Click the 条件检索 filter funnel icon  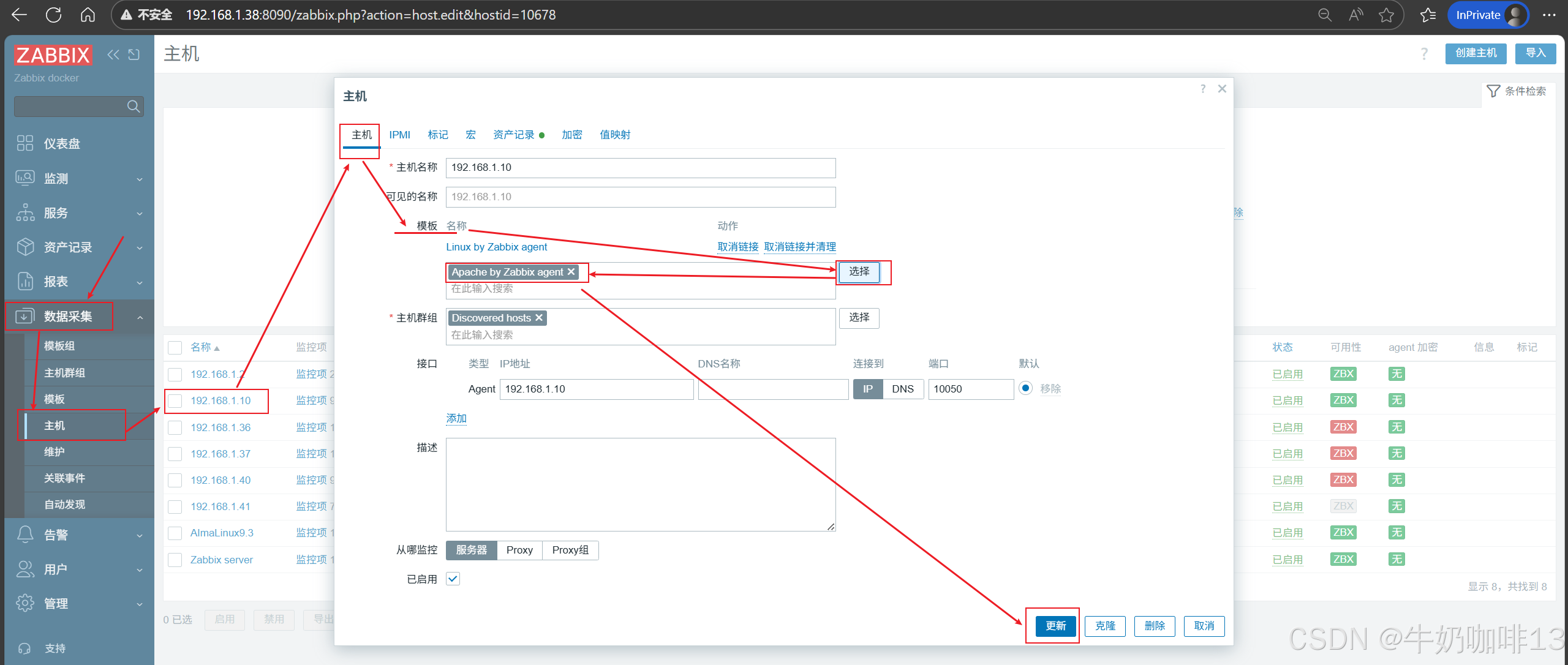click(x=1493, y=91)
